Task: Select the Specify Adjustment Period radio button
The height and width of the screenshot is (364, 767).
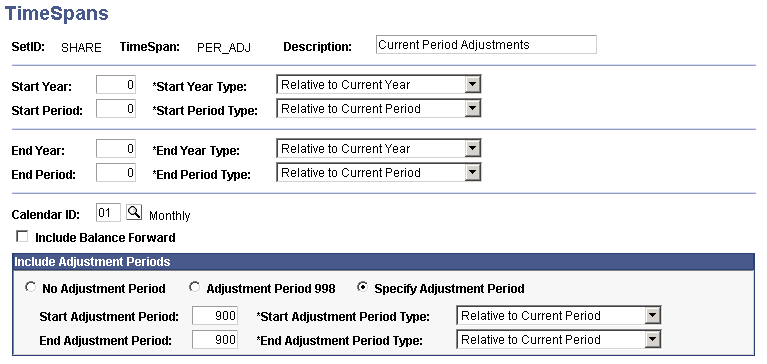Action: (x=362, y=288)
